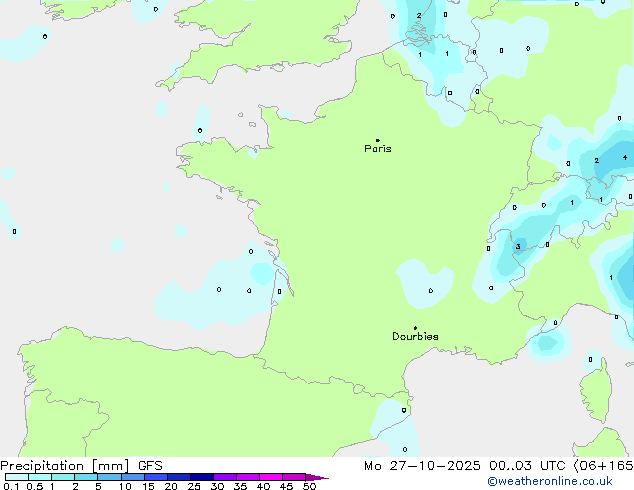Open the weatheronline.co.uk copyright link
This screenshot has height=490, width=634.
click(550, 481)
